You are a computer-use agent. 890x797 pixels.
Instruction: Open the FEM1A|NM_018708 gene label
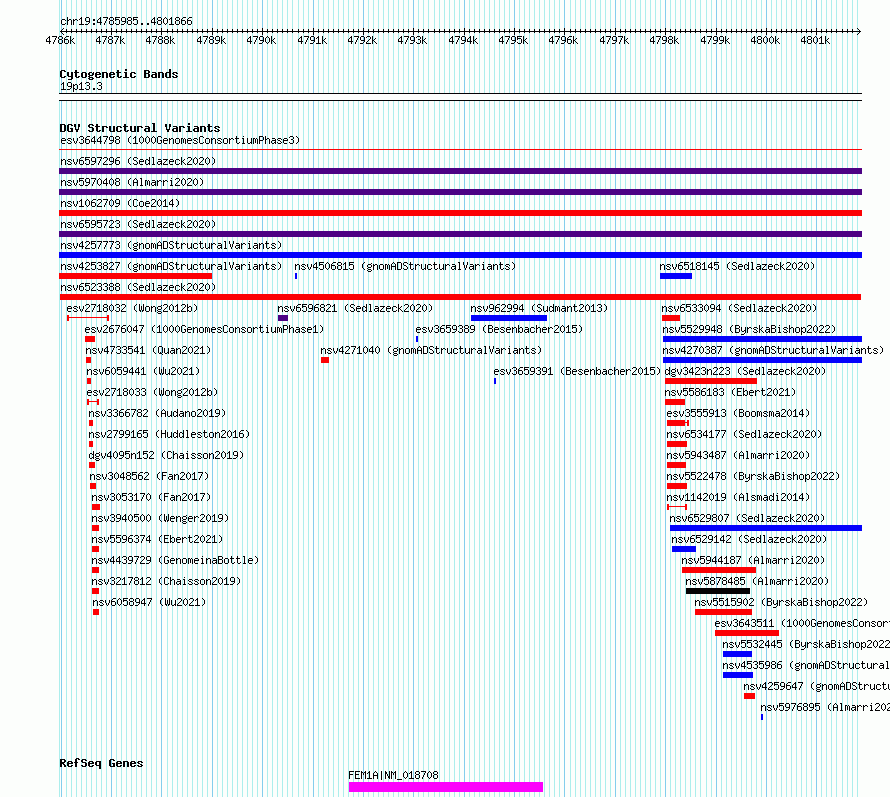click(x=393, y=775)
